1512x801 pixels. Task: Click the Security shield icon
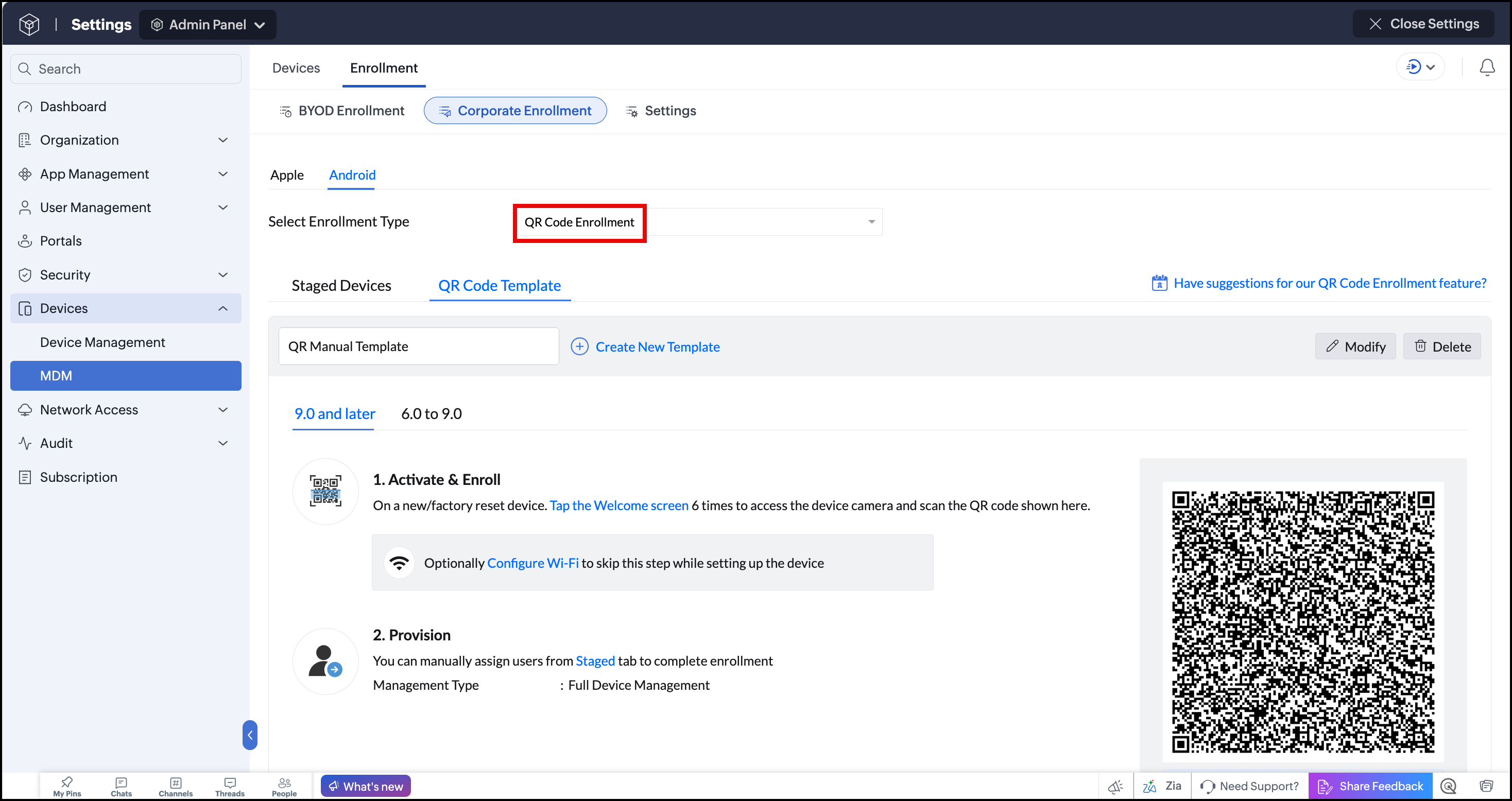(x=25, y=274)
